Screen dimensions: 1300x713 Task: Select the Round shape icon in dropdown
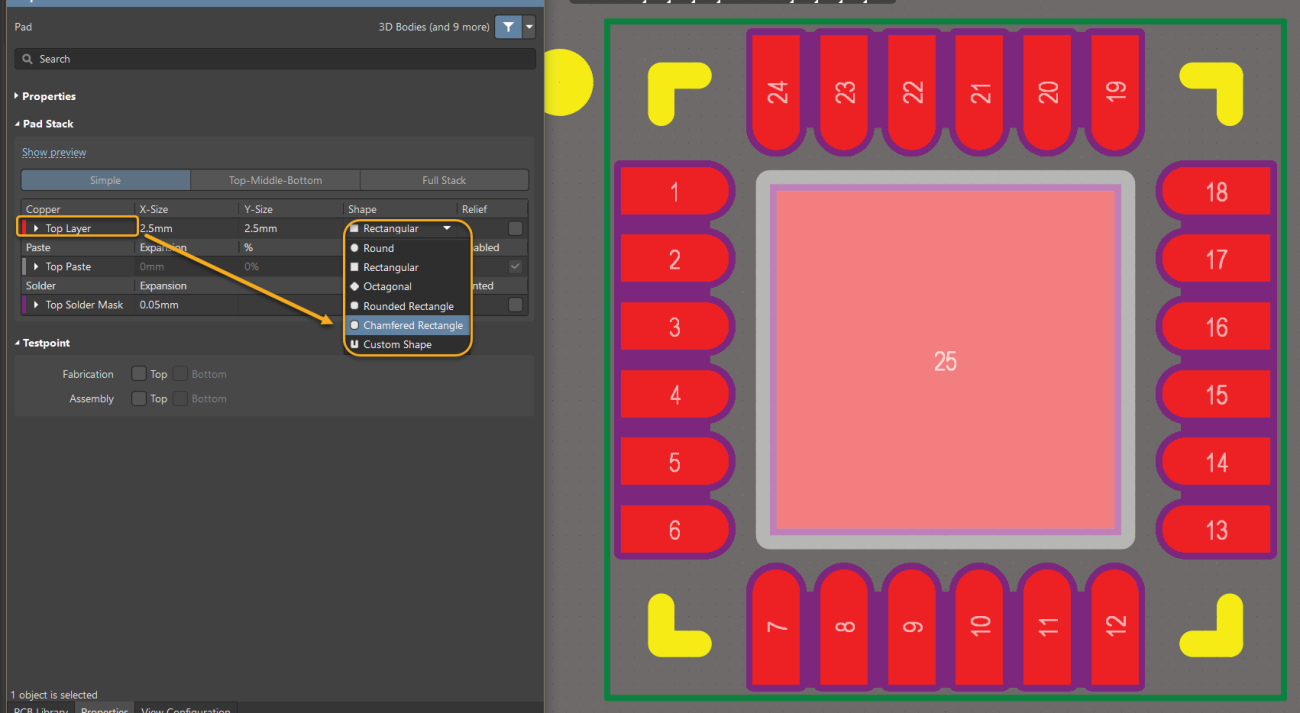[356, 247]
